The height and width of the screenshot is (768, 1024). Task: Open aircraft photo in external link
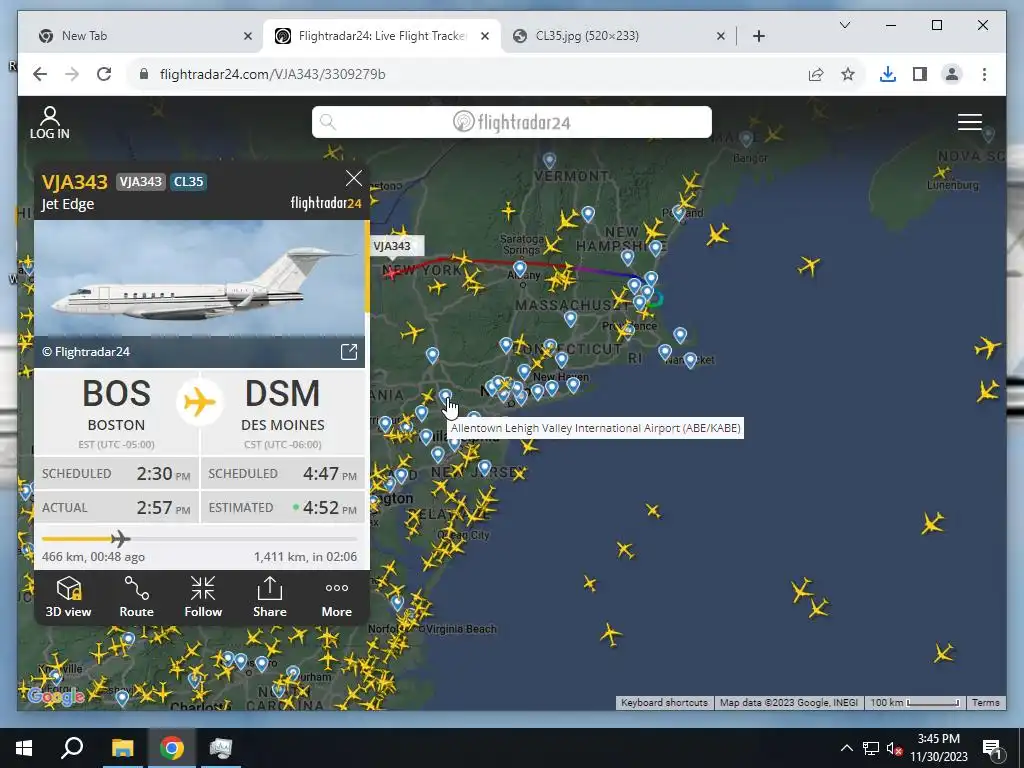click(349, 352)
